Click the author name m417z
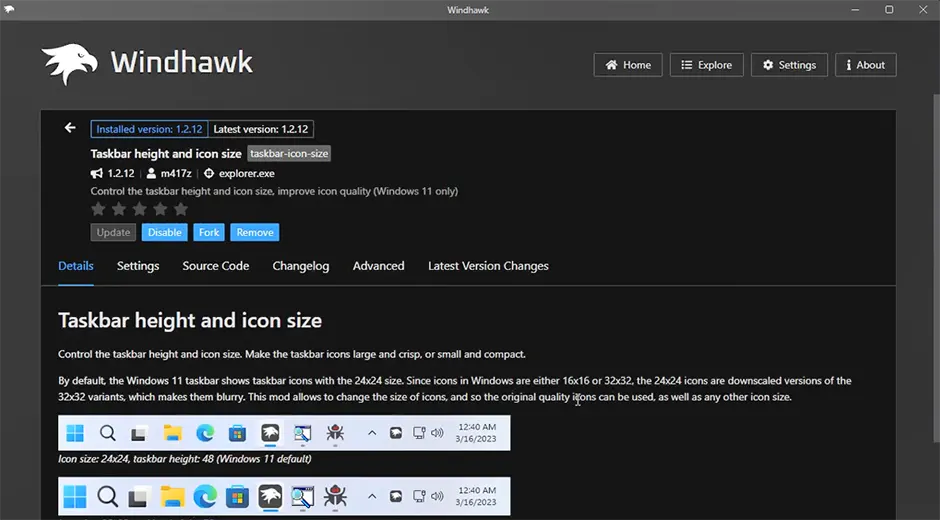The width and height of the screenshot is (940, 520). (x=176, y=173)
